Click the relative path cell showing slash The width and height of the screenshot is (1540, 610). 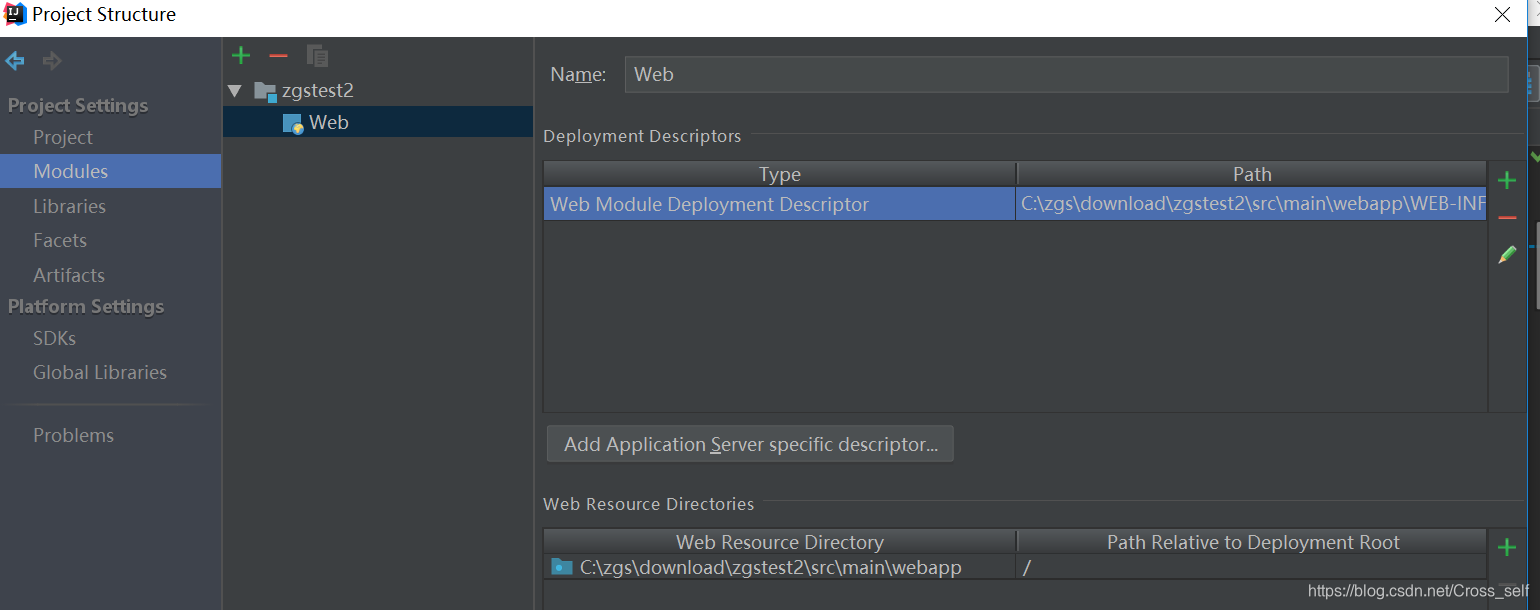(1251, 567)
